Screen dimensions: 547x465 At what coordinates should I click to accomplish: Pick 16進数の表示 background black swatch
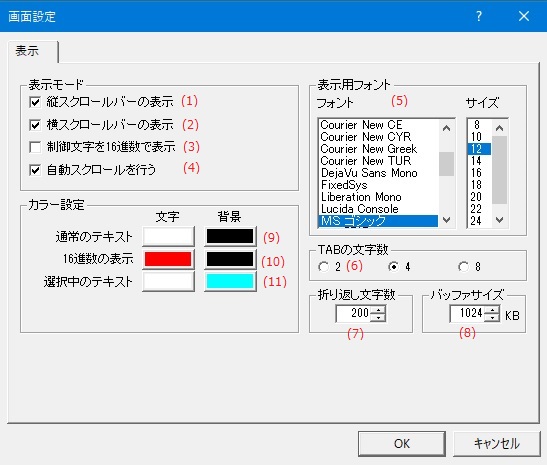click(x=230, y=259)
